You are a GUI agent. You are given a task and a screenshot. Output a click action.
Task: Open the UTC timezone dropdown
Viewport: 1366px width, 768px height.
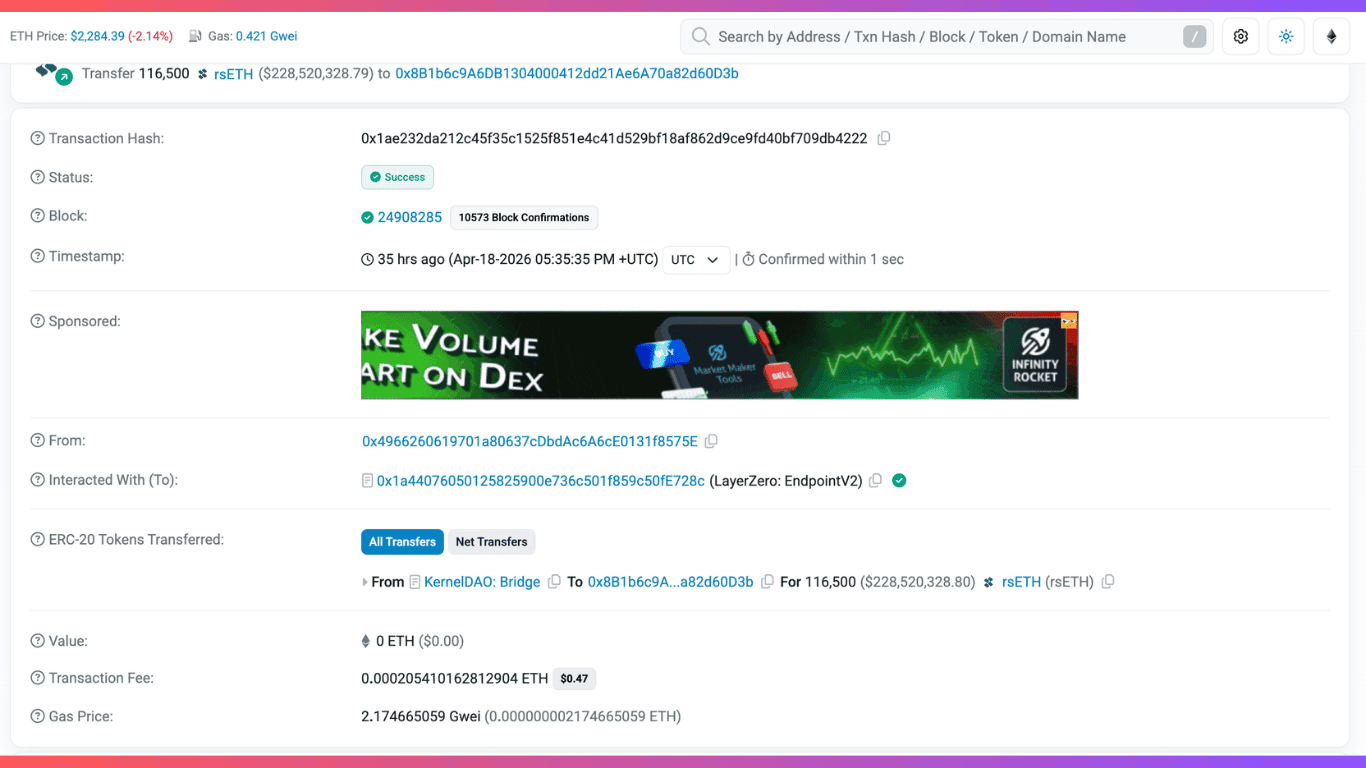click(x=696, y=259)
